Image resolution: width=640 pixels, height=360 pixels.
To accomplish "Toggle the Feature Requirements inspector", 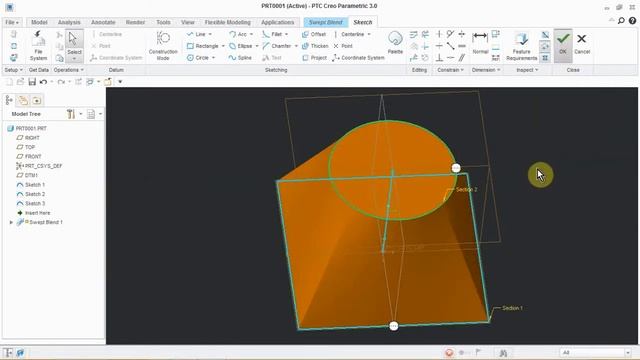I will coord(521,46).
